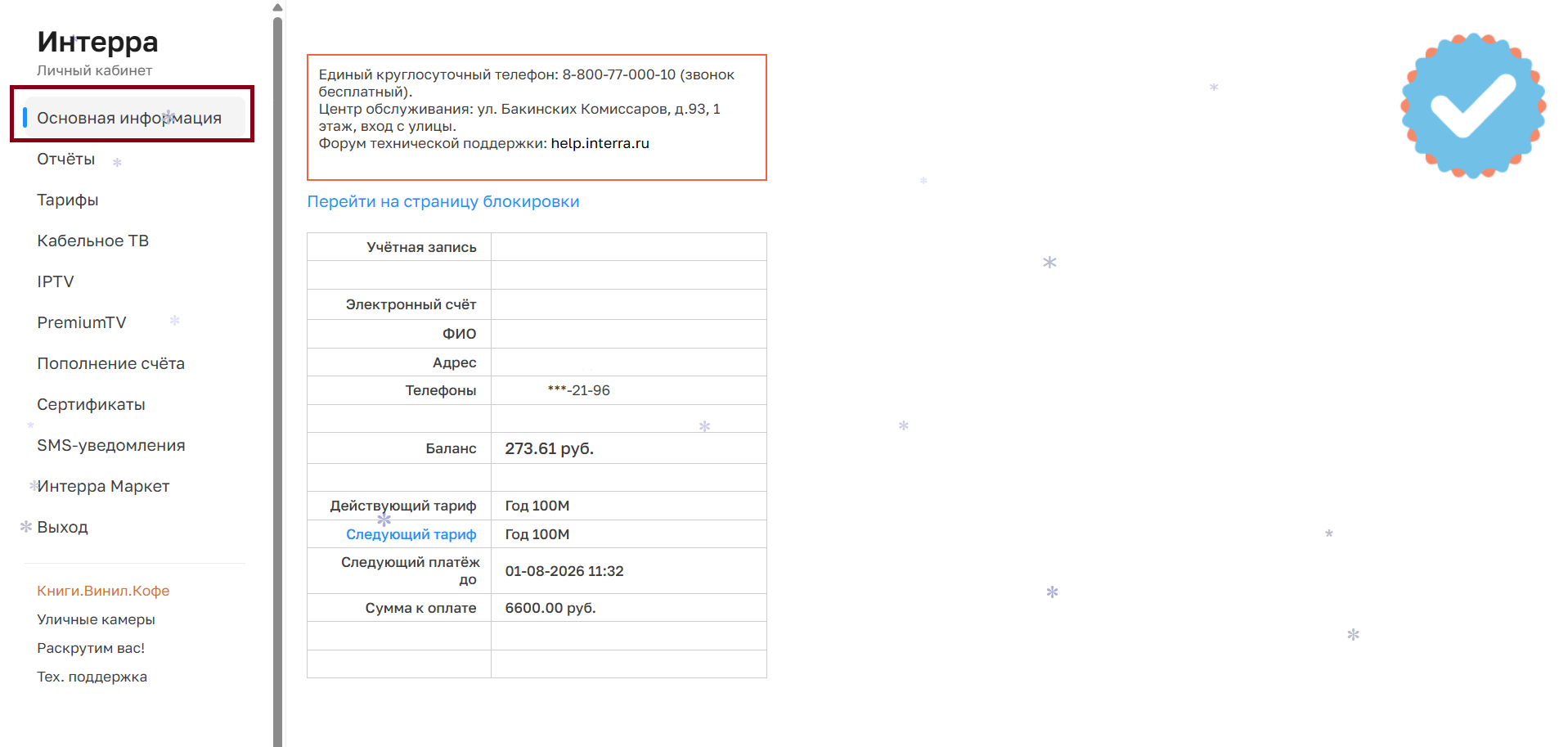The height and width of the screenshot is (747, 1568).
Task: Open Уличные камеры link
Action: point(96,619)
